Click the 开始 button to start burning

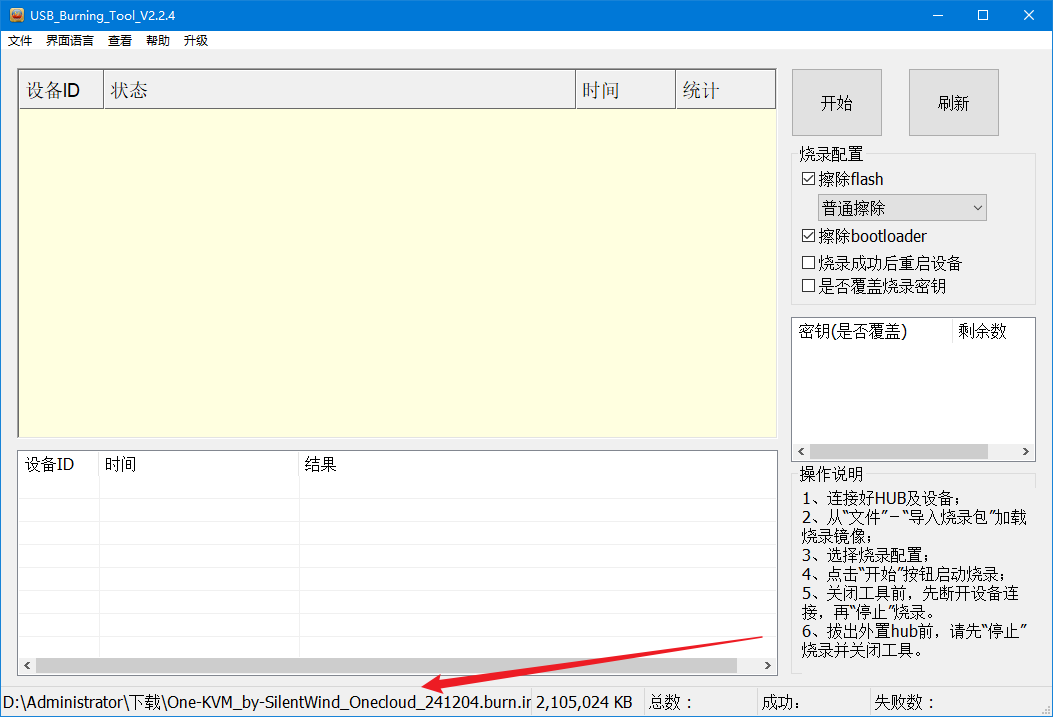[x=836, y=103]
